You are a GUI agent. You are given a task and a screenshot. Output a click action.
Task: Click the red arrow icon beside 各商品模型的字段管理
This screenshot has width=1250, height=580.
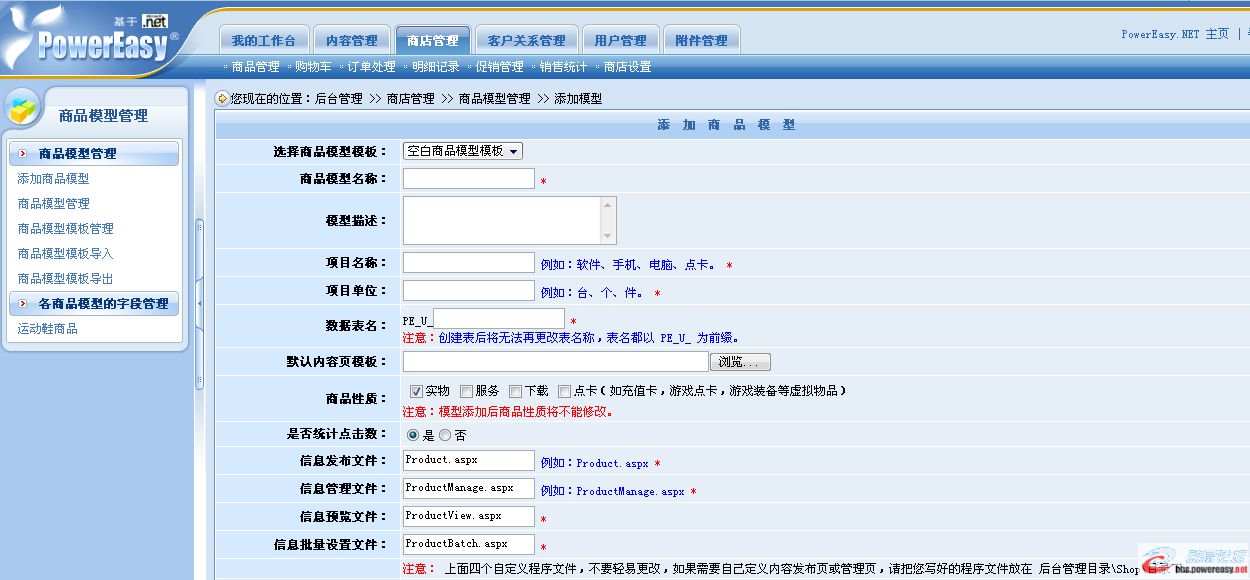[22, 303]
